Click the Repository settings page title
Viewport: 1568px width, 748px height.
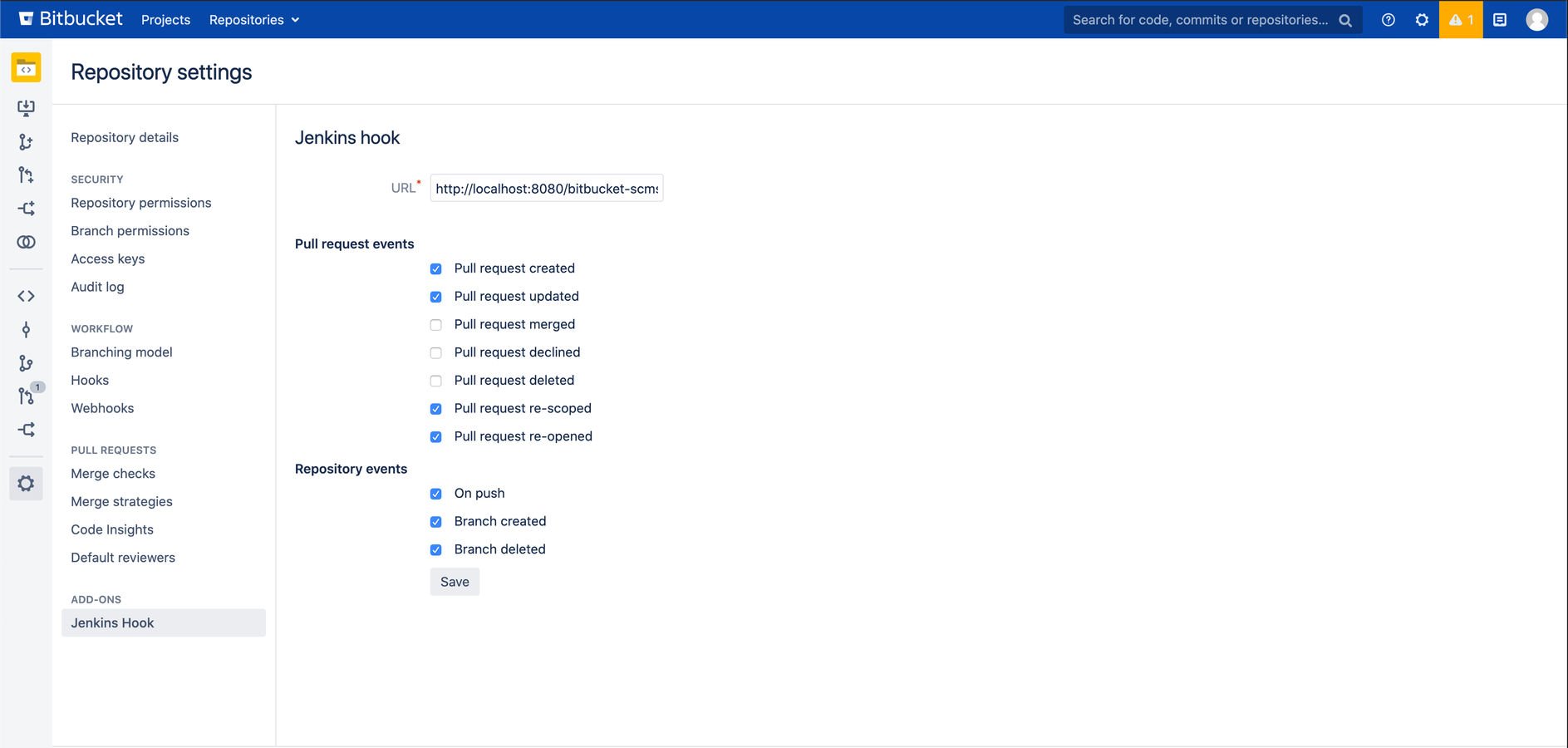coord(161,72)
